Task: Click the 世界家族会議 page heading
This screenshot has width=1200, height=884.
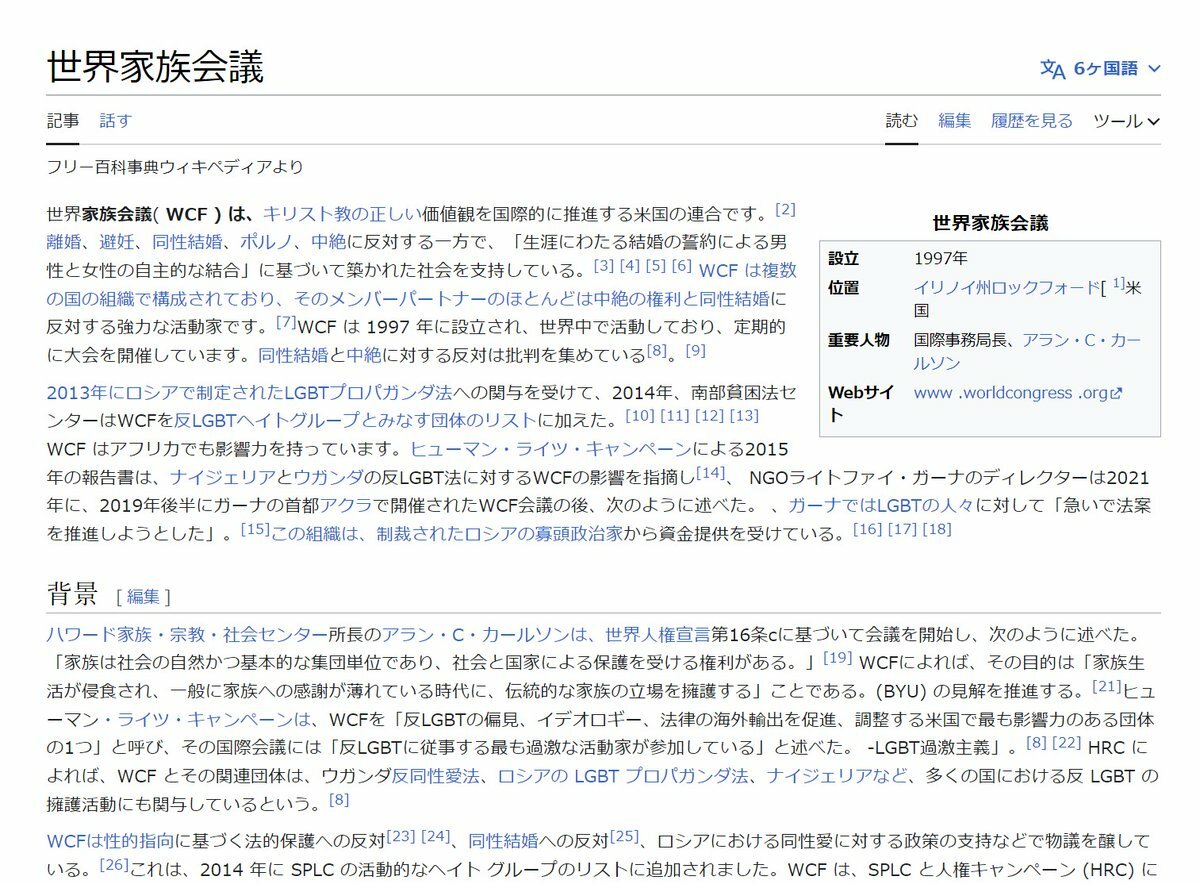Action: pos(155,67)
